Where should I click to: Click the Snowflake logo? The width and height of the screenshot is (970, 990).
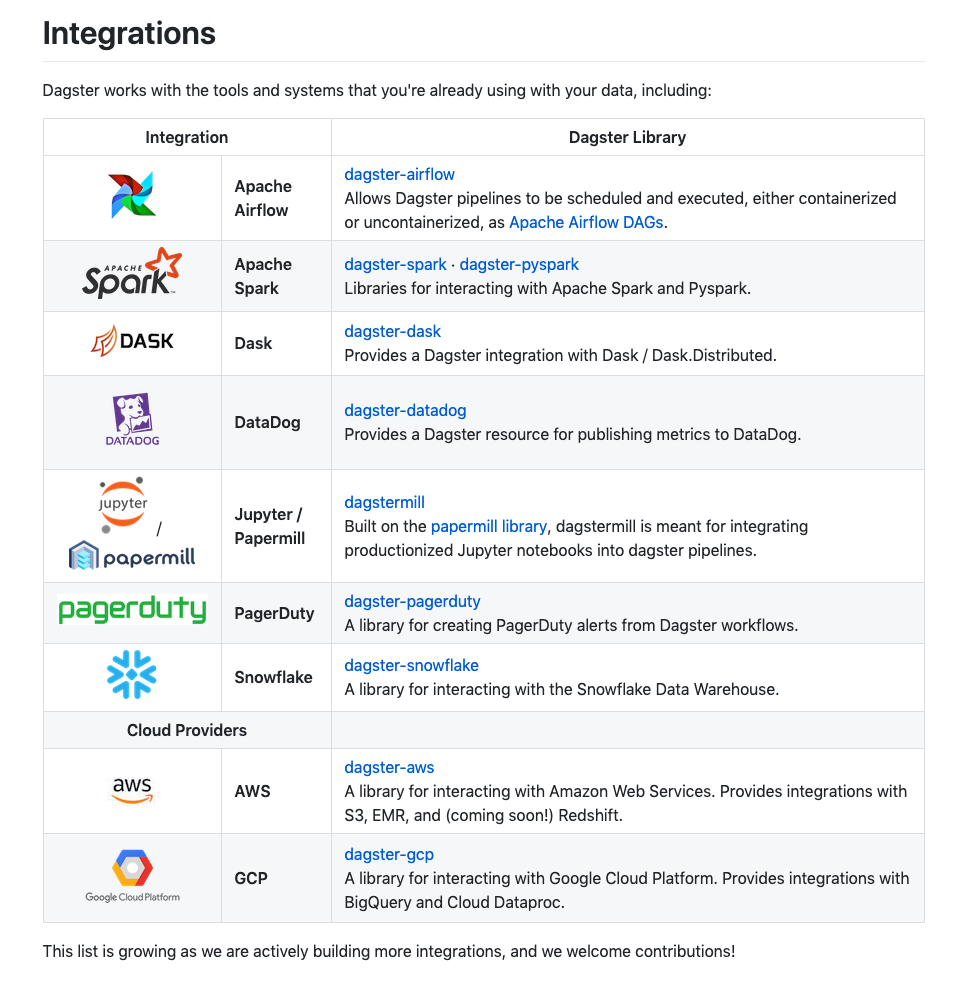point(132,674)
